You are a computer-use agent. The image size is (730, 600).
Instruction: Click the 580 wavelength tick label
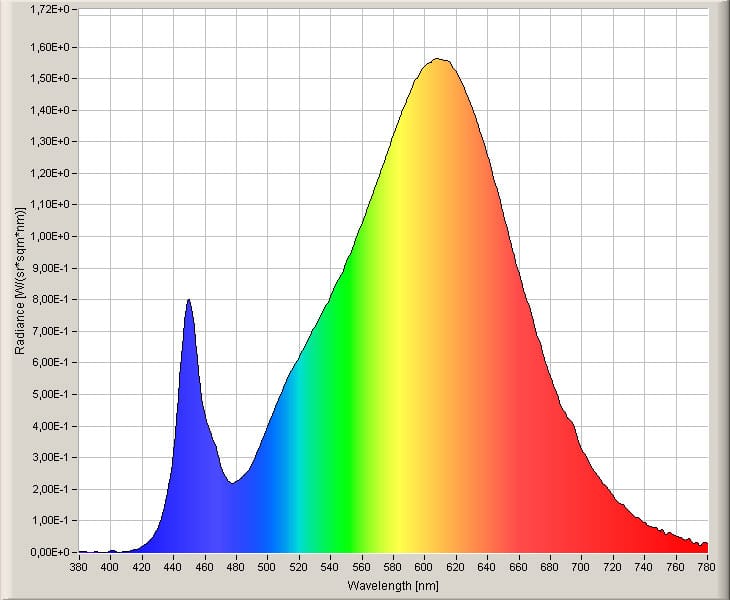point(393,567)
